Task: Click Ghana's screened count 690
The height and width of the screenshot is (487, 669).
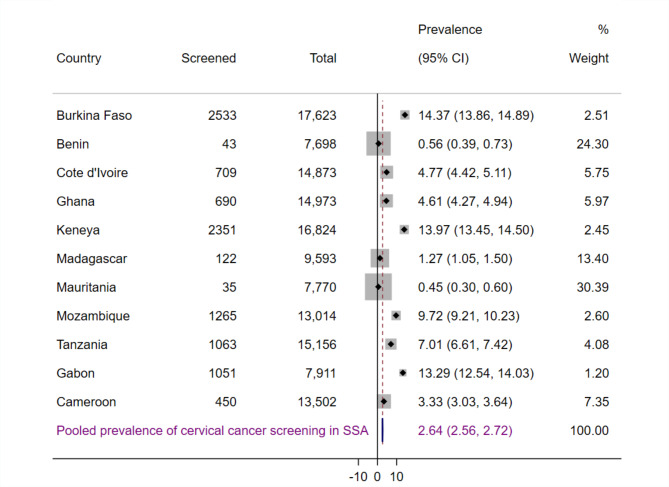Action: click(x=224, y=201)
